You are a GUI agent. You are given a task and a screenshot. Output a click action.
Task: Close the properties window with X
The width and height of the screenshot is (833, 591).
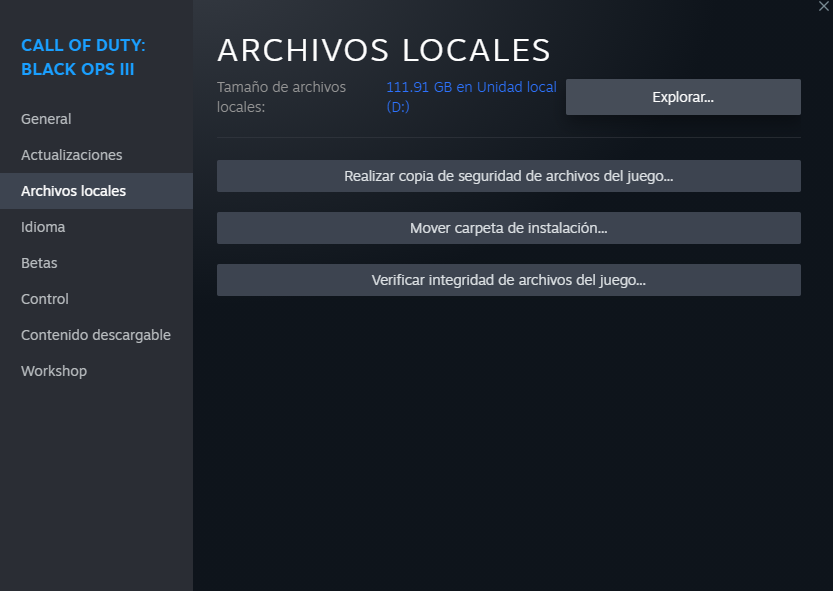pos(823,6)
